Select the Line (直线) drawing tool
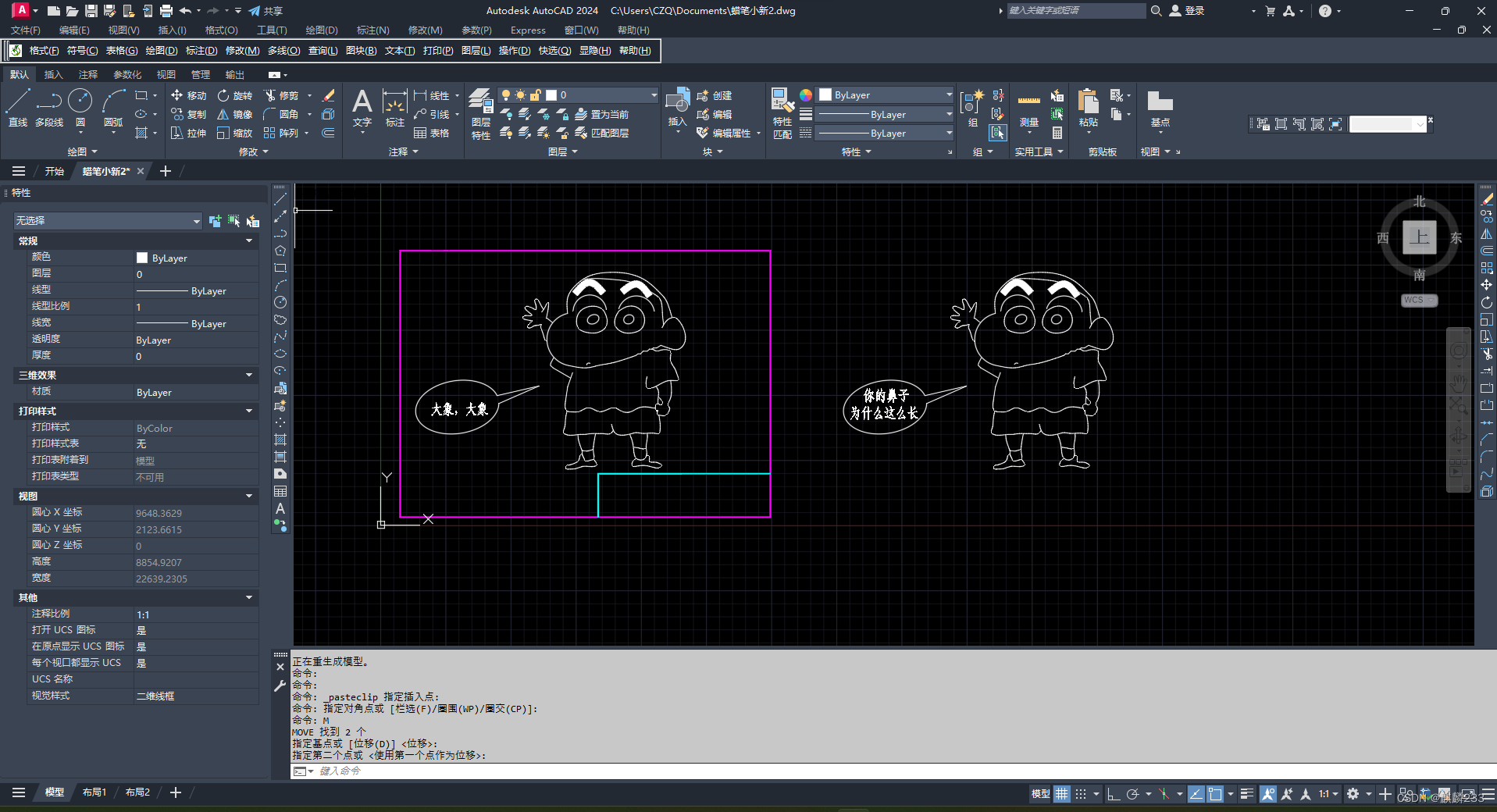The width and height of the screenshot is (1497, 812). pyautogui.click(x=17, y=108)
